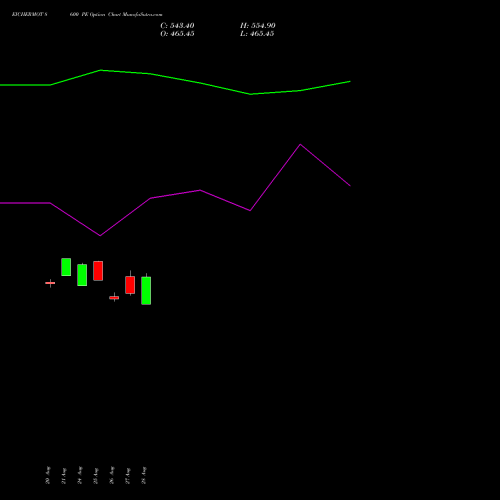Click the green 21 Aug candlestick
This screenshot has height=500, width=500.
[66, 267]
